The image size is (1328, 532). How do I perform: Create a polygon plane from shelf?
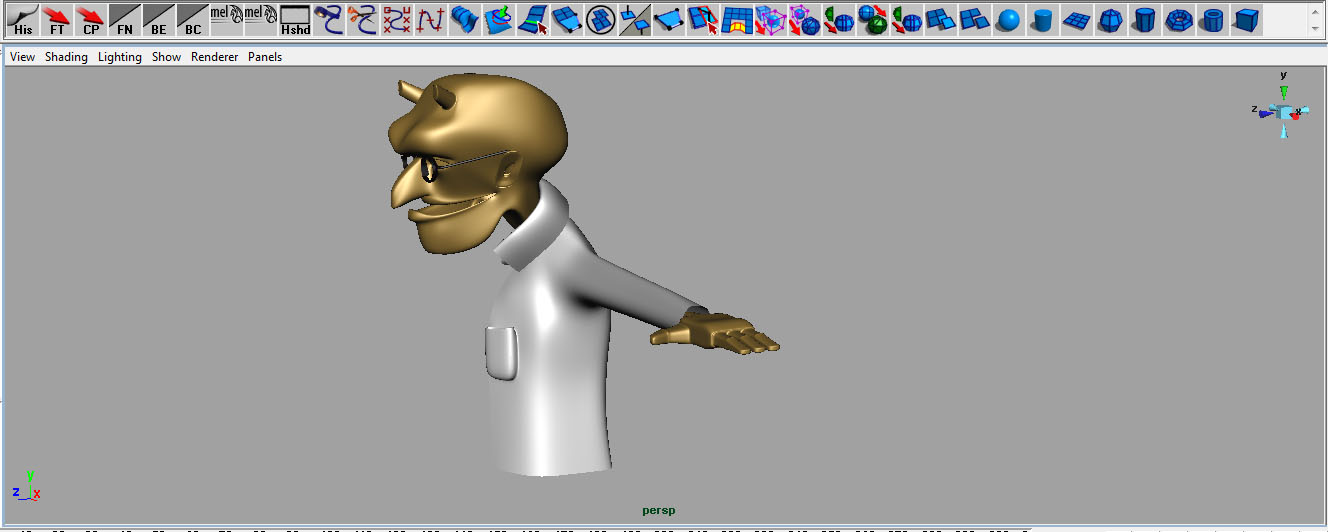pos(1077,20)
